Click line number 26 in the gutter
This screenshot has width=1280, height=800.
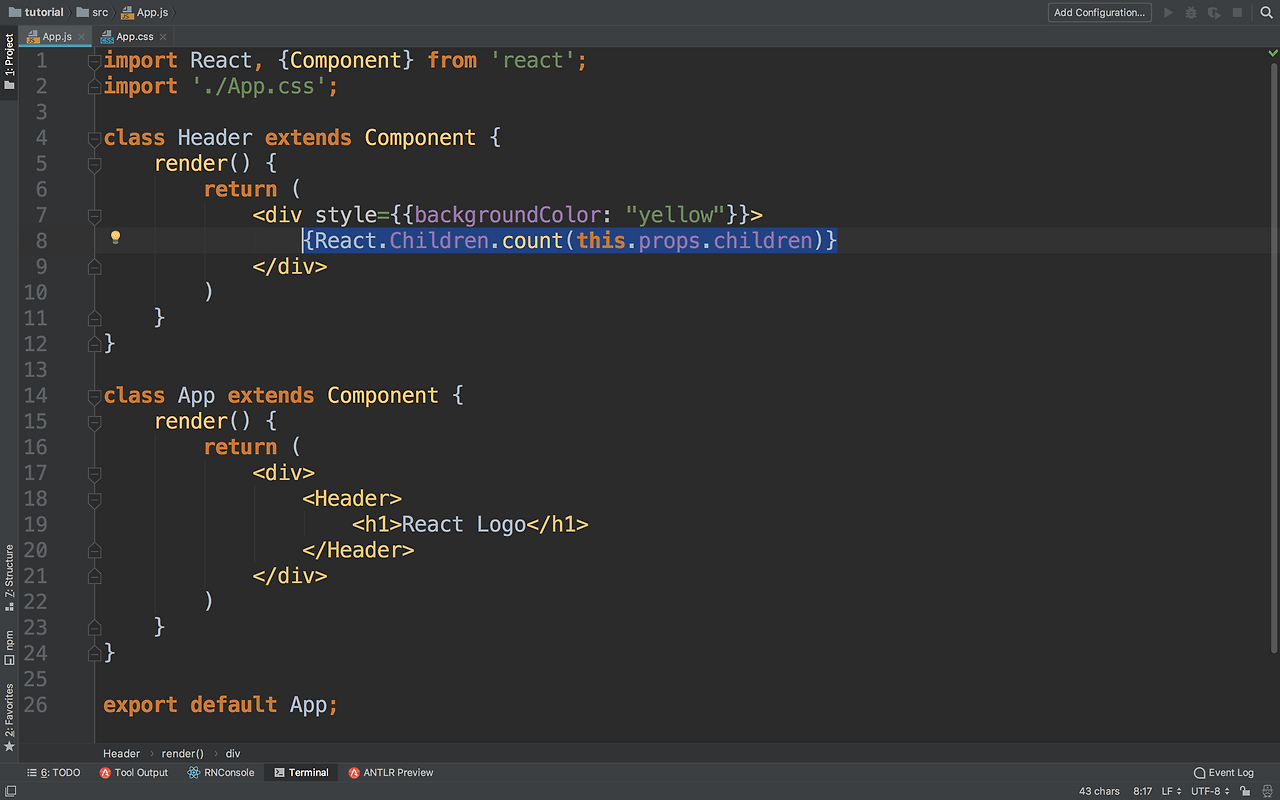click(x=35, y=705)
